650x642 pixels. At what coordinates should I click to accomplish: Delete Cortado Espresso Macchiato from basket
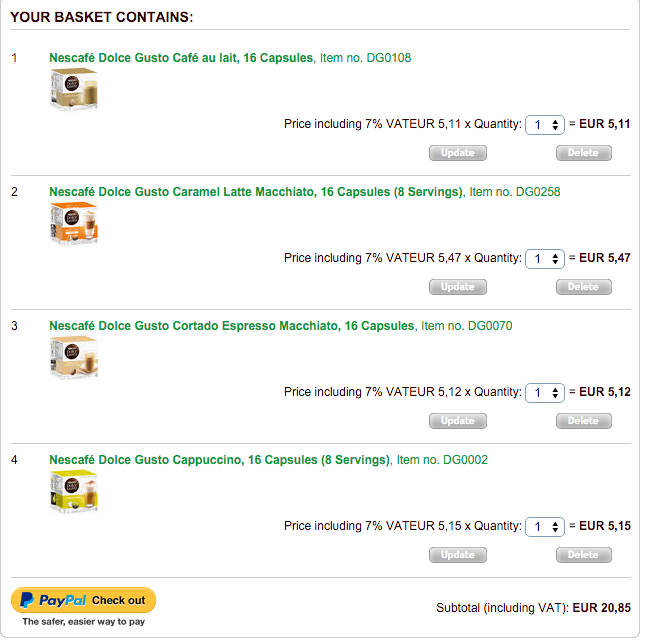click(583, 421)
